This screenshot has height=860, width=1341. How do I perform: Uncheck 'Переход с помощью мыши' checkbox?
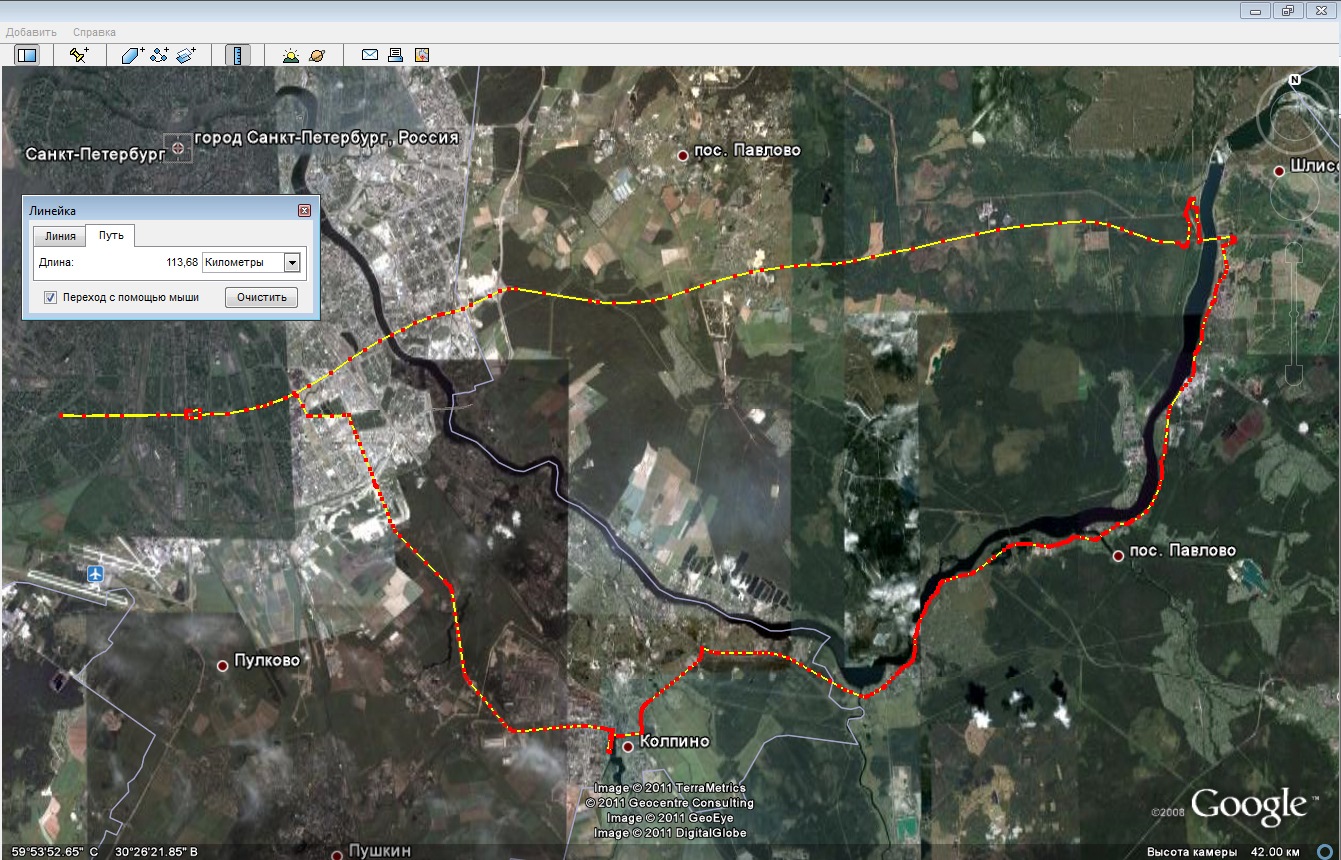(50, 297)
